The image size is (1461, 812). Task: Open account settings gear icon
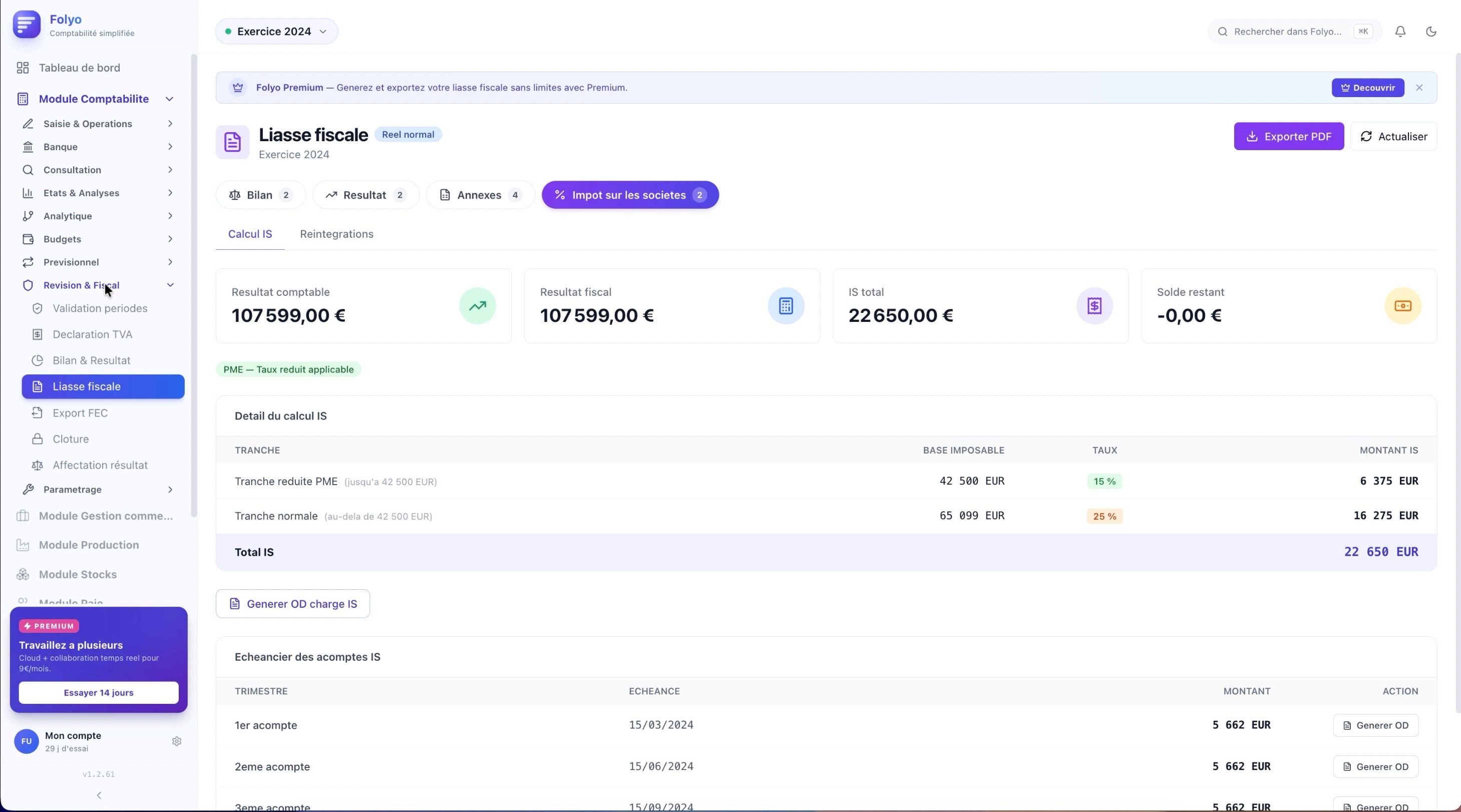coord(176,741)
